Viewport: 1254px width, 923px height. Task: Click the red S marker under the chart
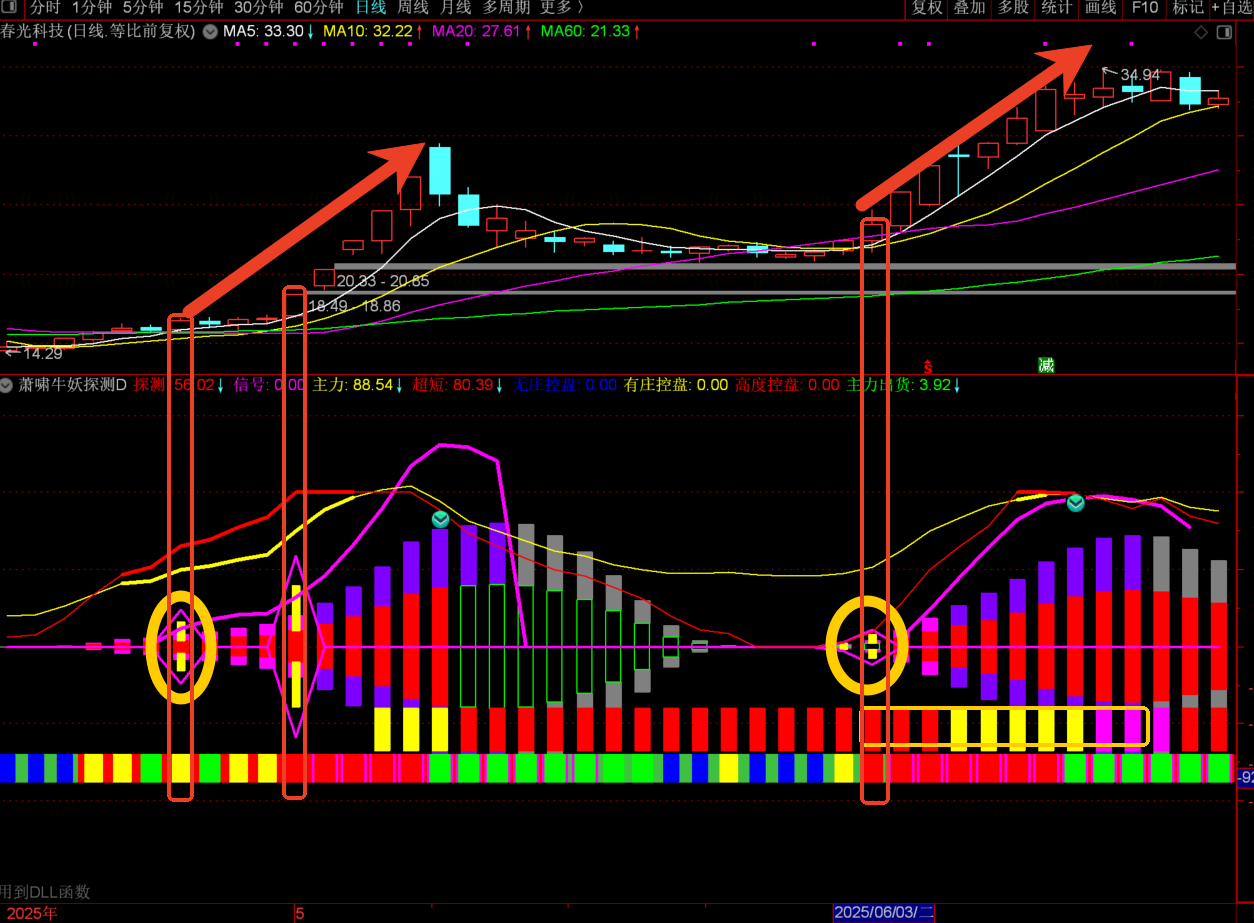coord(928,366)
